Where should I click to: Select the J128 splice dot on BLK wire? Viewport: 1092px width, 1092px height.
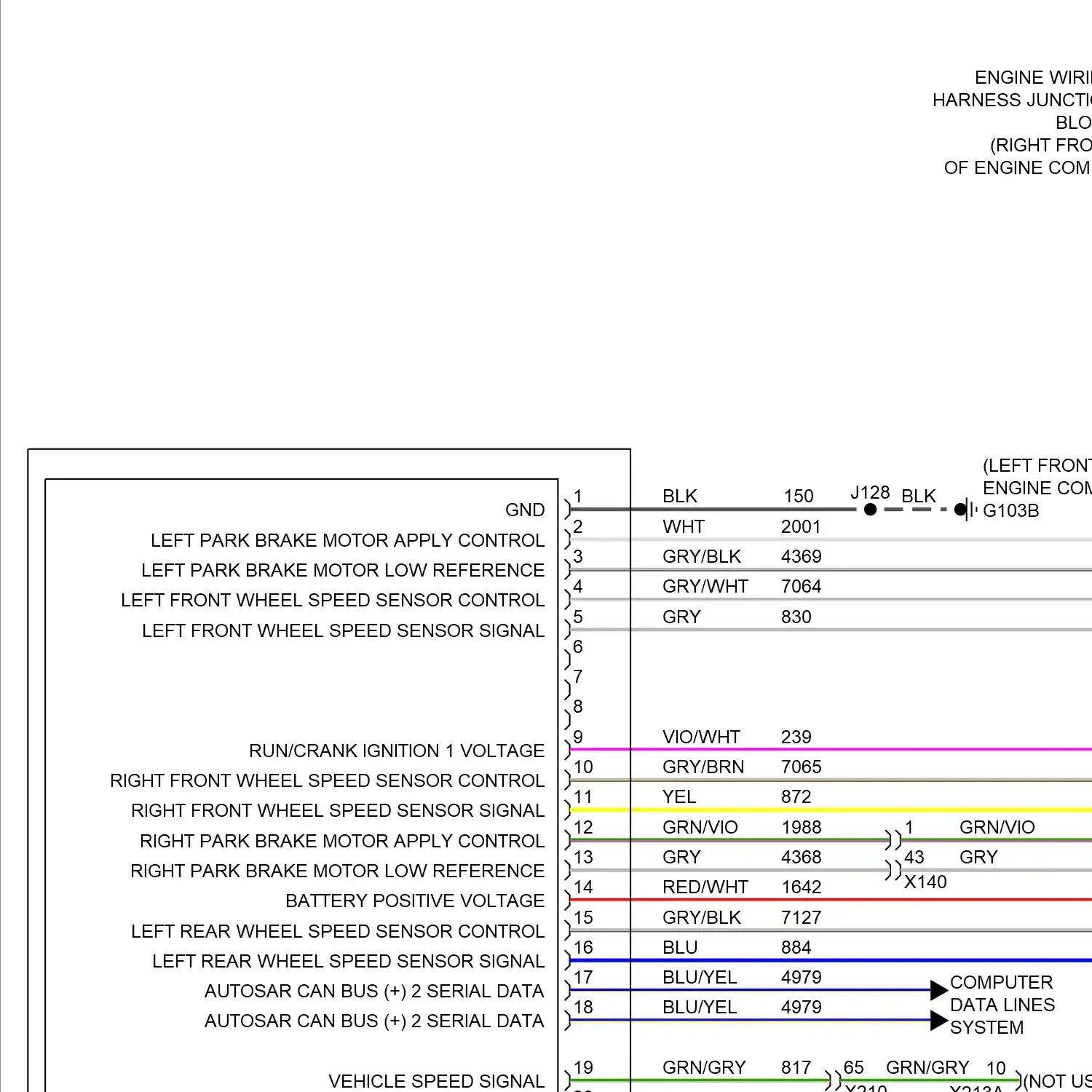[x=870, y=509]
